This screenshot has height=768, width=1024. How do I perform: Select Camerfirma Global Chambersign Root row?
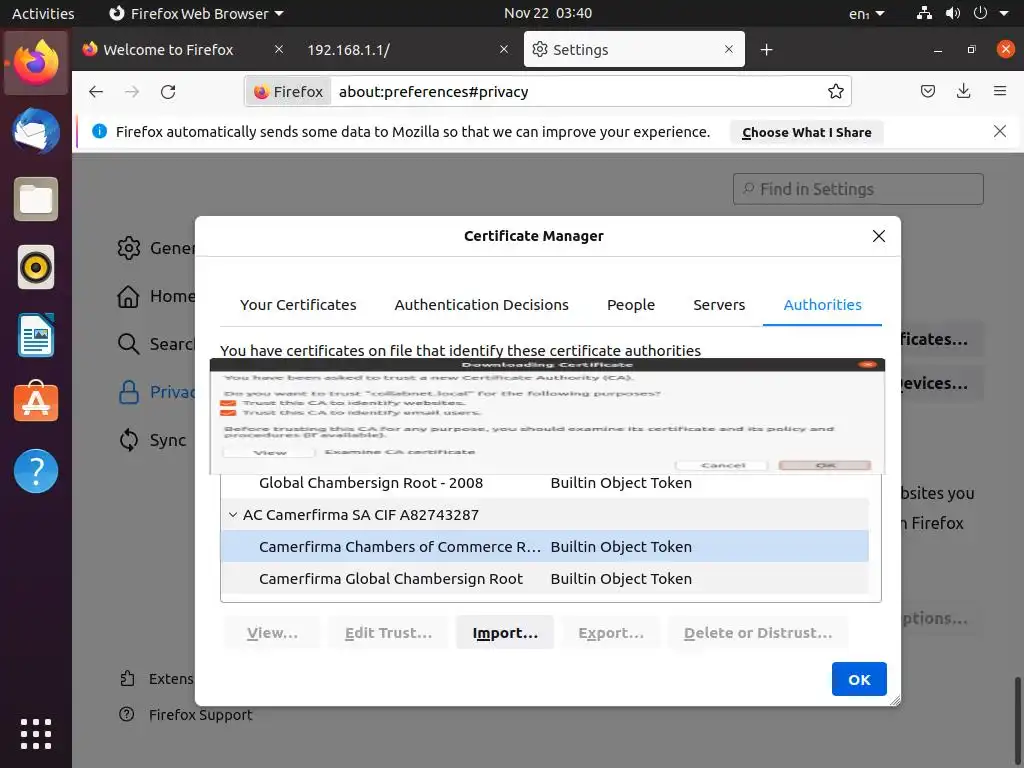coord(545,579)
